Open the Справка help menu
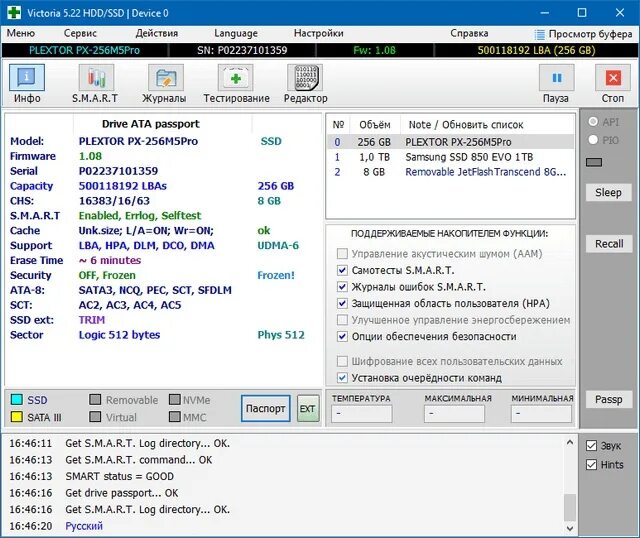The width and height of the screenshot is (640, 538). pos(469,33)
